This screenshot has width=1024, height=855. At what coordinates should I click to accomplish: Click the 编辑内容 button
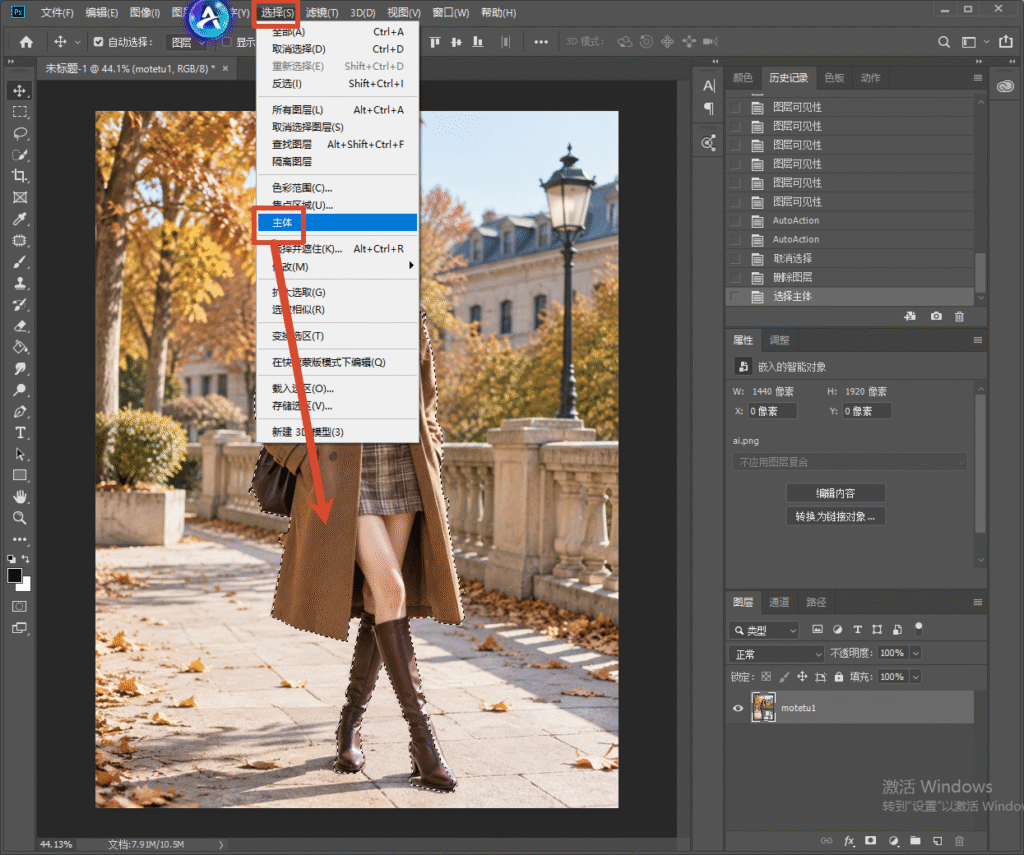tap(835, 493)
